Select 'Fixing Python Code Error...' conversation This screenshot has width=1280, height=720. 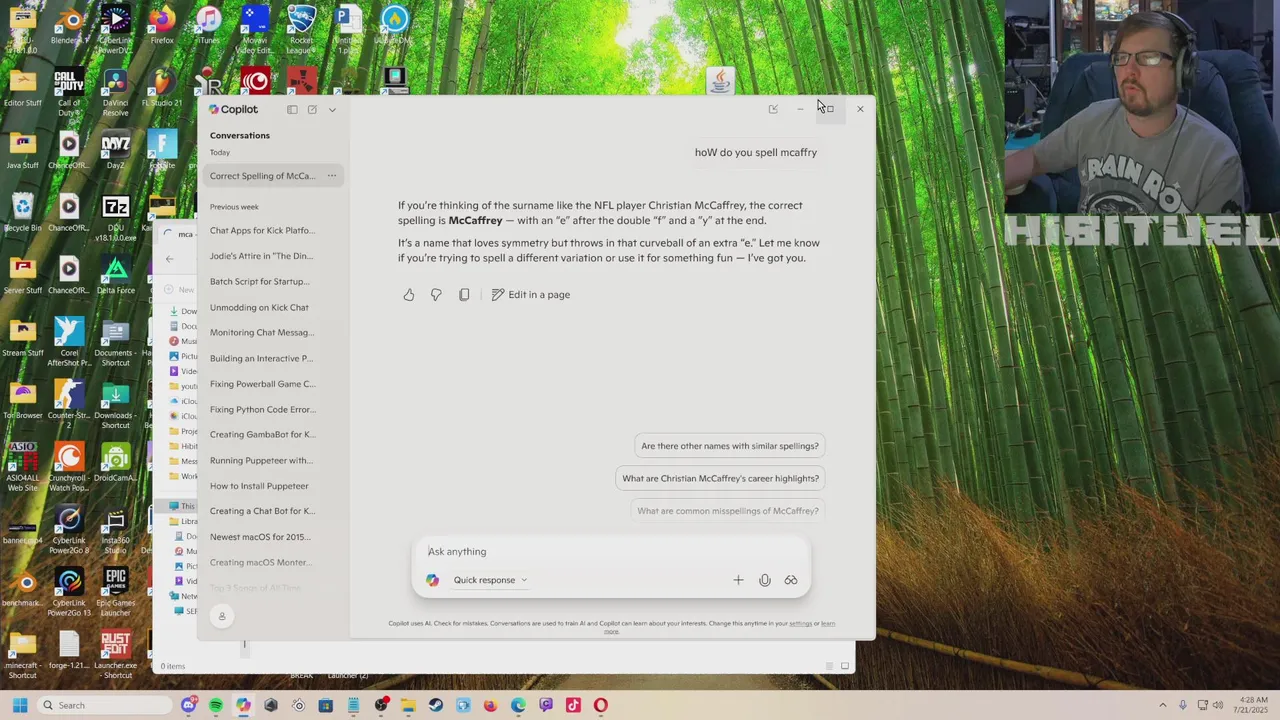click(262, 410)
